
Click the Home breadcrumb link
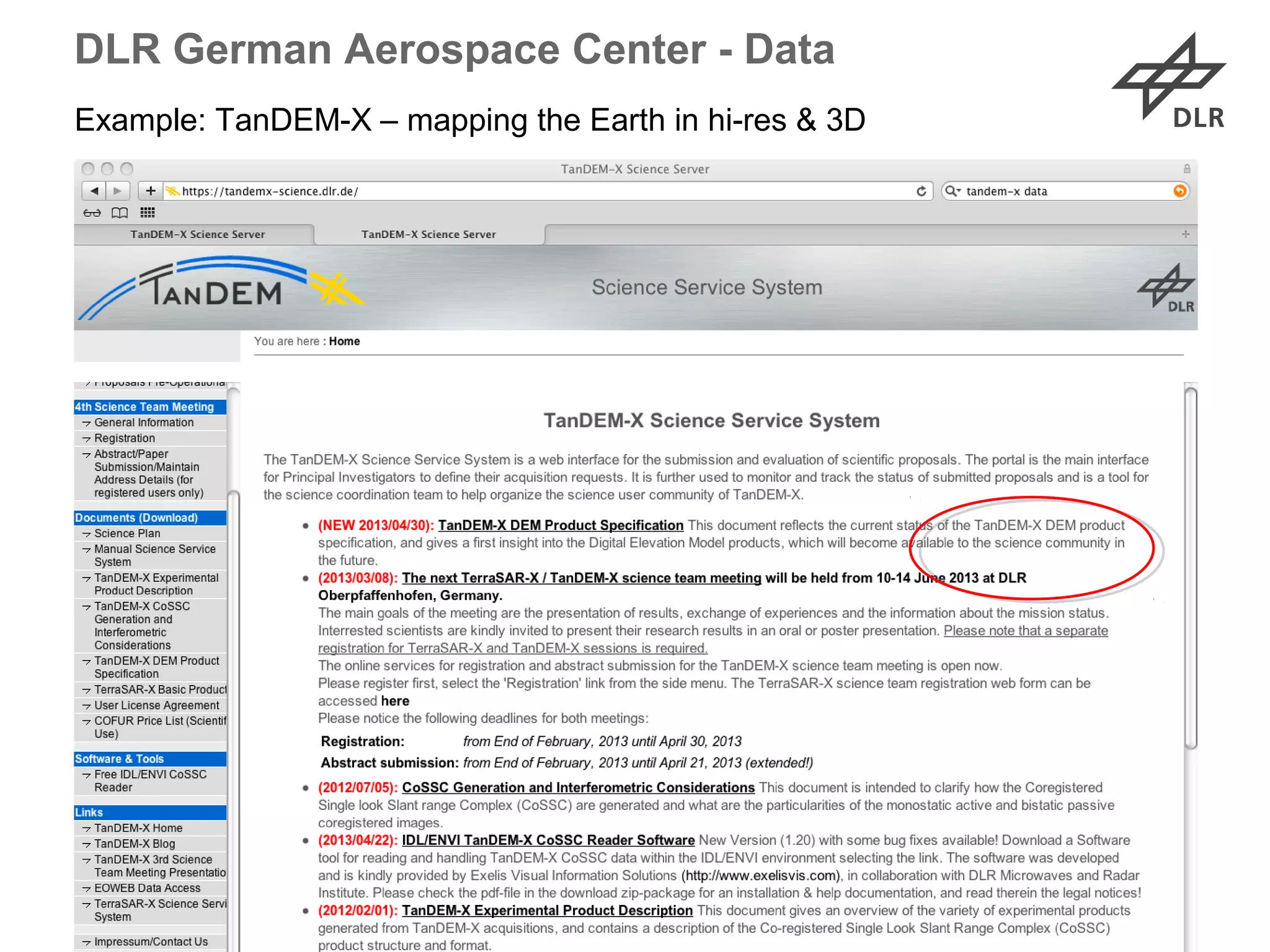344,341
